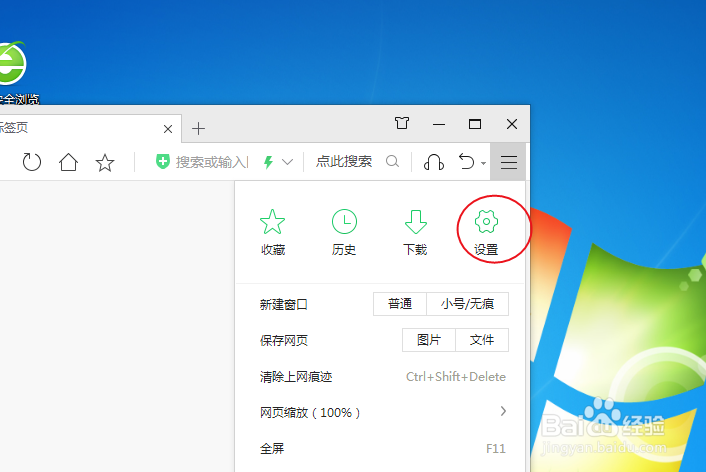The height and width of the screenshot is (472, 706).
Task: Close the current browser tab
Action: tap(168, 129)
